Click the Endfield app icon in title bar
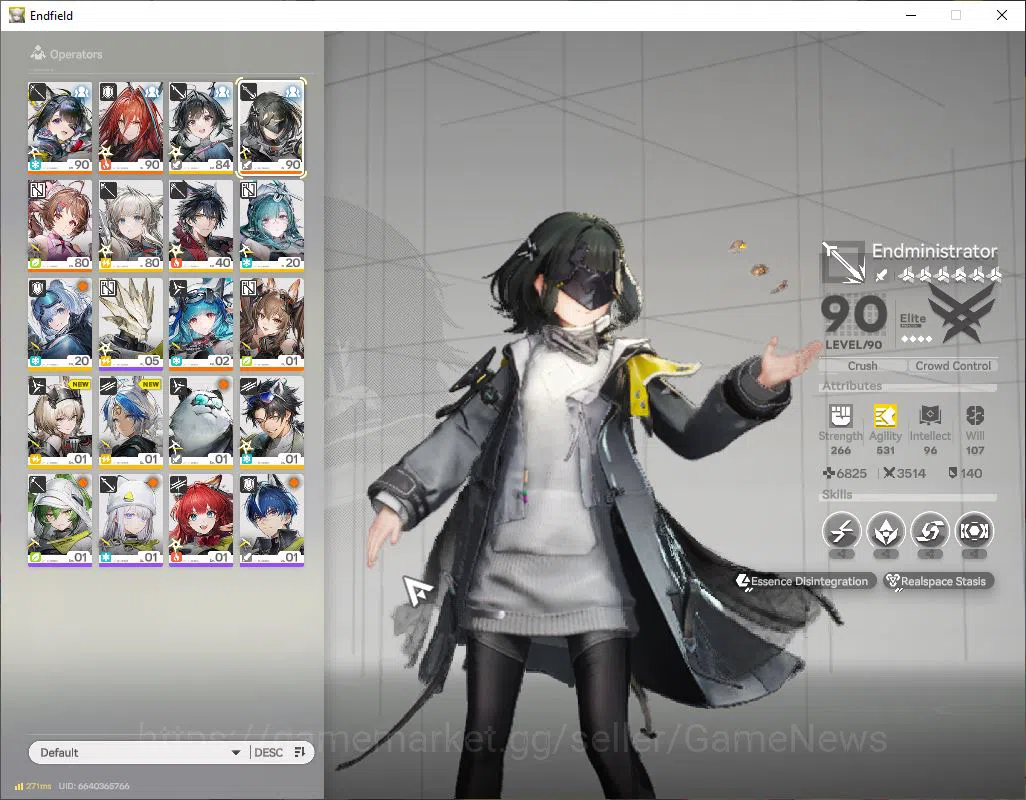This screenshot has width=1026, height=800. coord(16,15)
